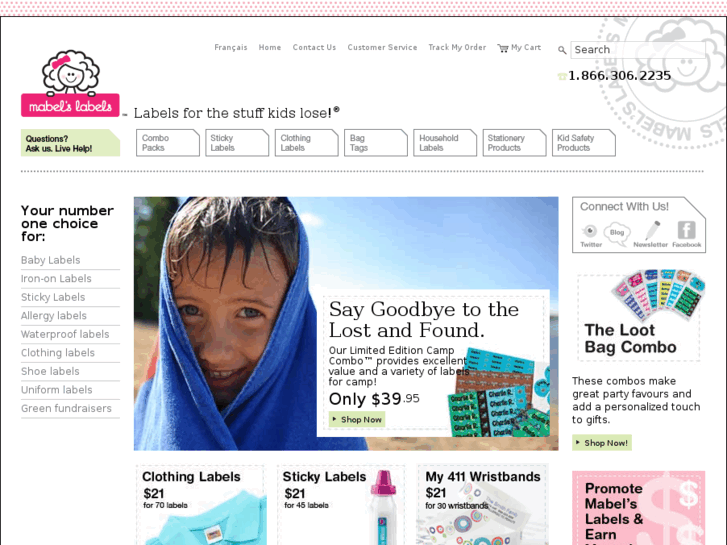Open the Combo Packs tab

pyautogui.click(x=168, y=143)
